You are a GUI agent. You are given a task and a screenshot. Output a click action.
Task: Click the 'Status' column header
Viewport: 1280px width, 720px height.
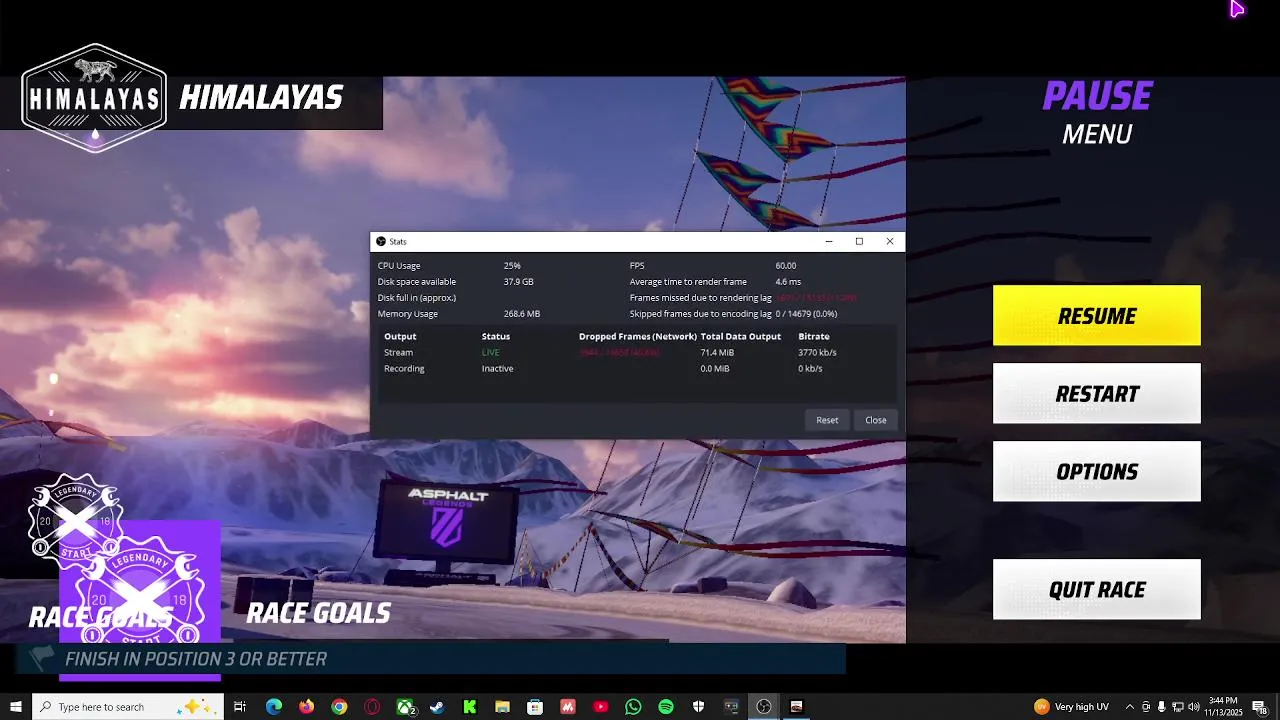pyautogui.click(x=496, y=337)
